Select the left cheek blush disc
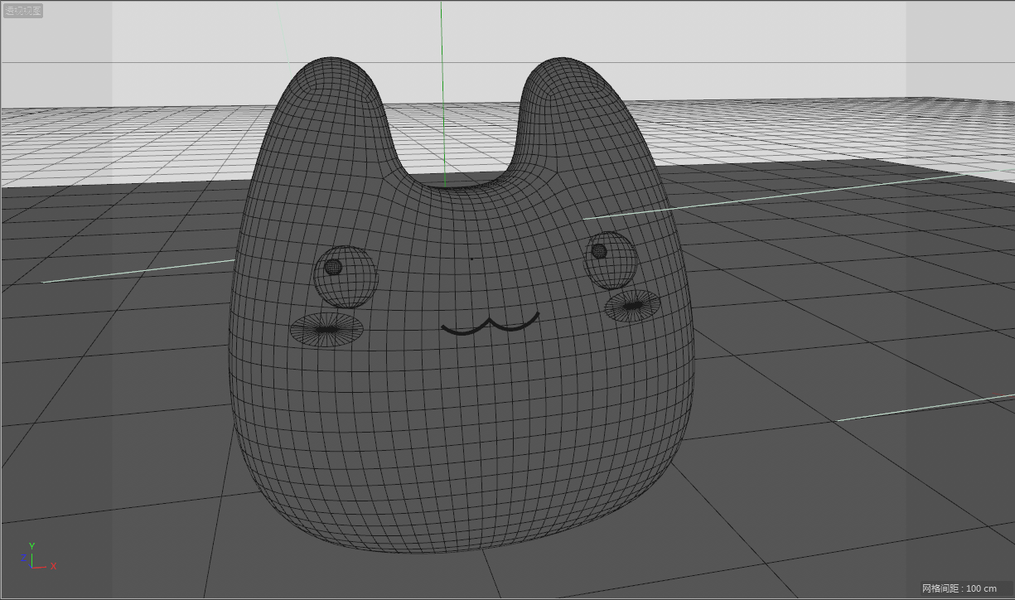This screenshot has height=600, width=1015. coord(327,329)
